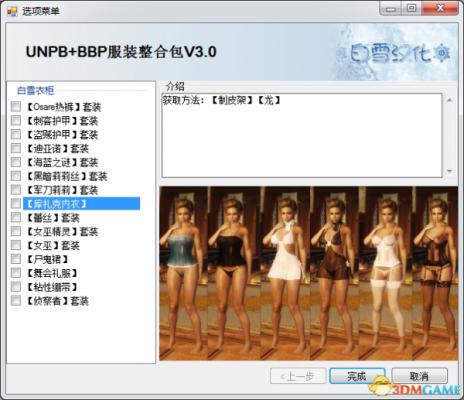
Task: Choose the 【女巫精灵】套装 entry
Action: 63,231
